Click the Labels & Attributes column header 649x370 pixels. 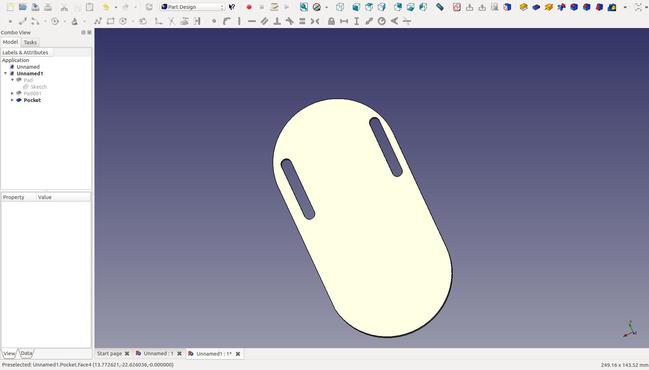(26, 53)
